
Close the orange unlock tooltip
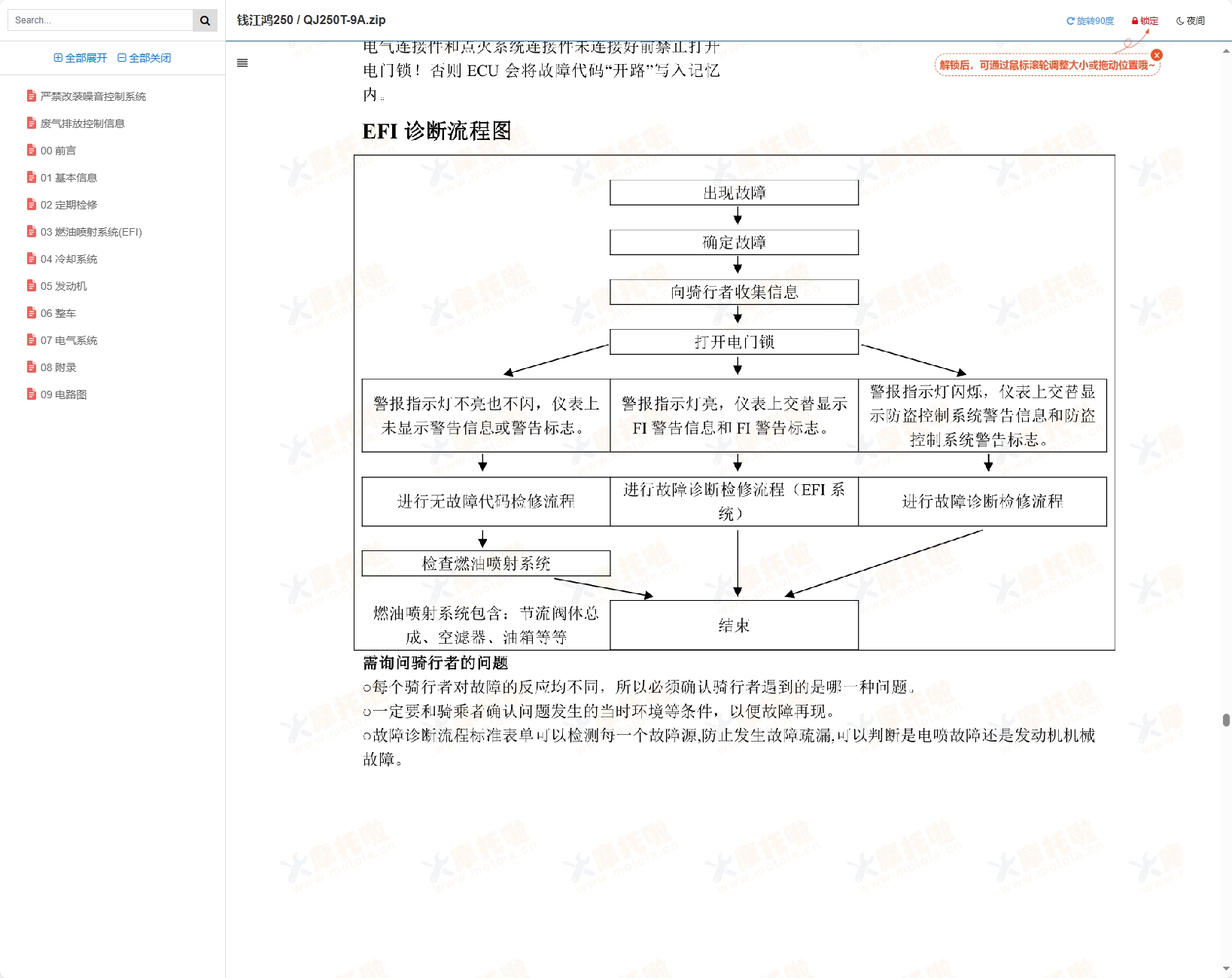pos(1157,55)
